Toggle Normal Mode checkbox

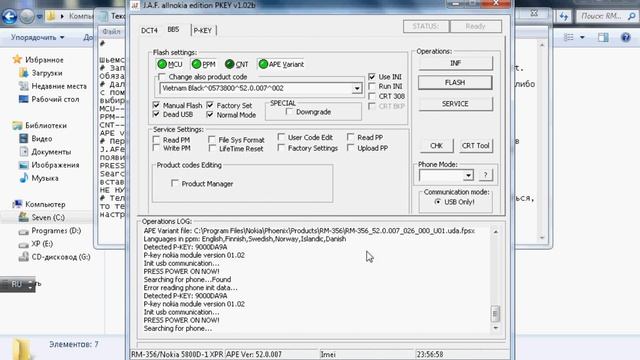pos(210,115)
